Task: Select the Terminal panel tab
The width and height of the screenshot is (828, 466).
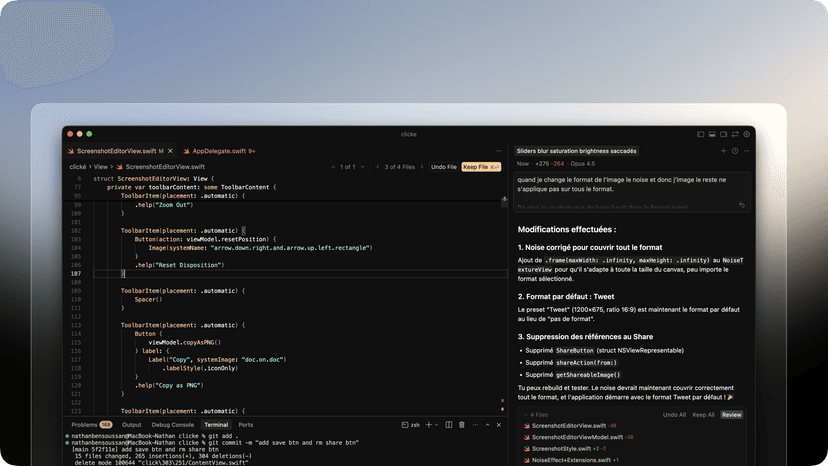Action: click(216, 425)
